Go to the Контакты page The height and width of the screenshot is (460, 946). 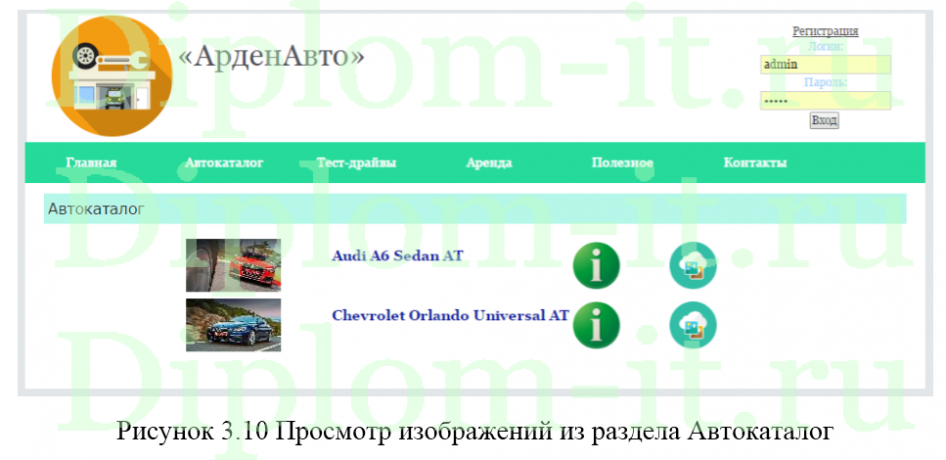(755, 163)
